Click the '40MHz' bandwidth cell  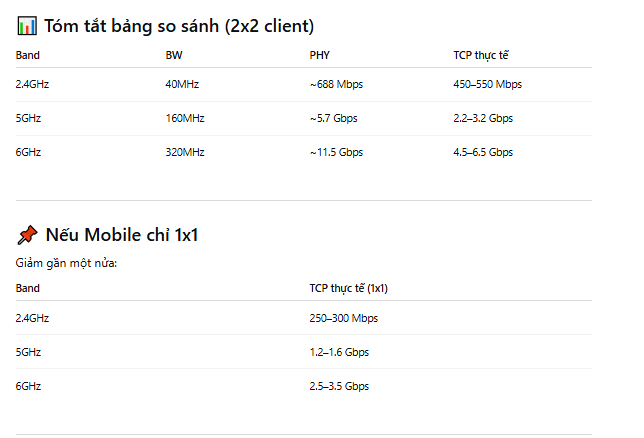[x=184, y=84]
